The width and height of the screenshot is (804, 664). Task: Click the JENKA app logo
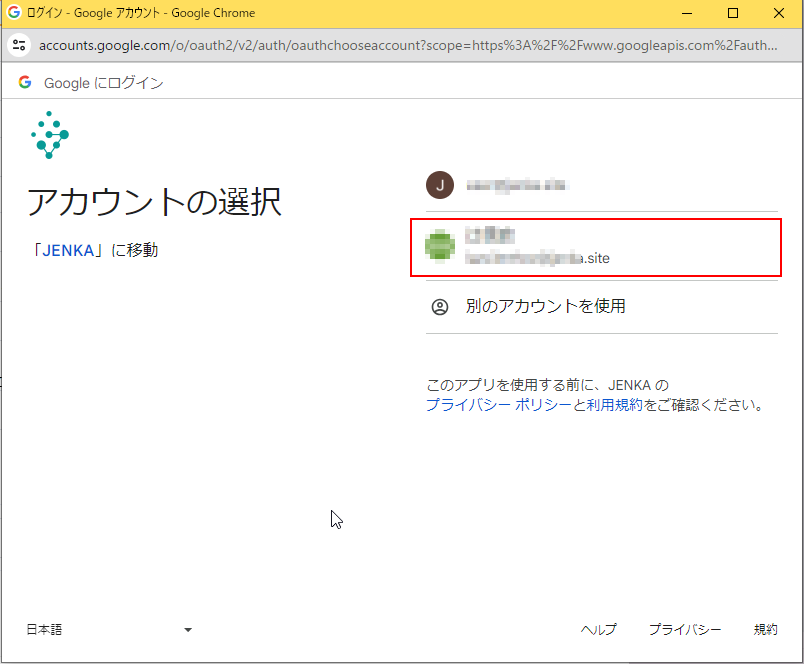click(50, 135)
